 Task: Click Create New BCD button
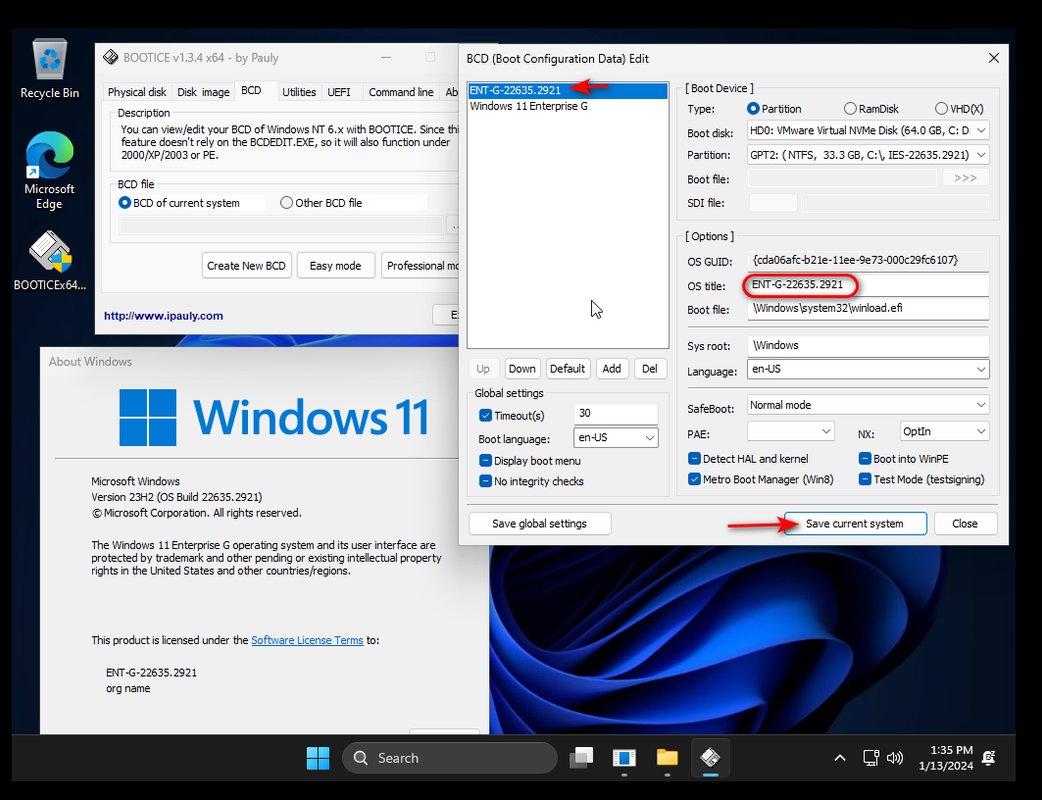(x=247, y=266)
